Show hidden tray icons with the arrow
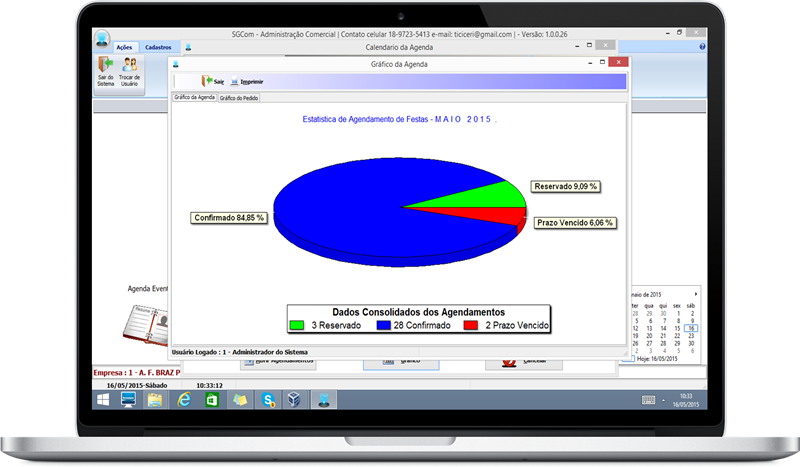Image resolution: width=800 pixels, height=467 pixels. (x=663, y=401)
